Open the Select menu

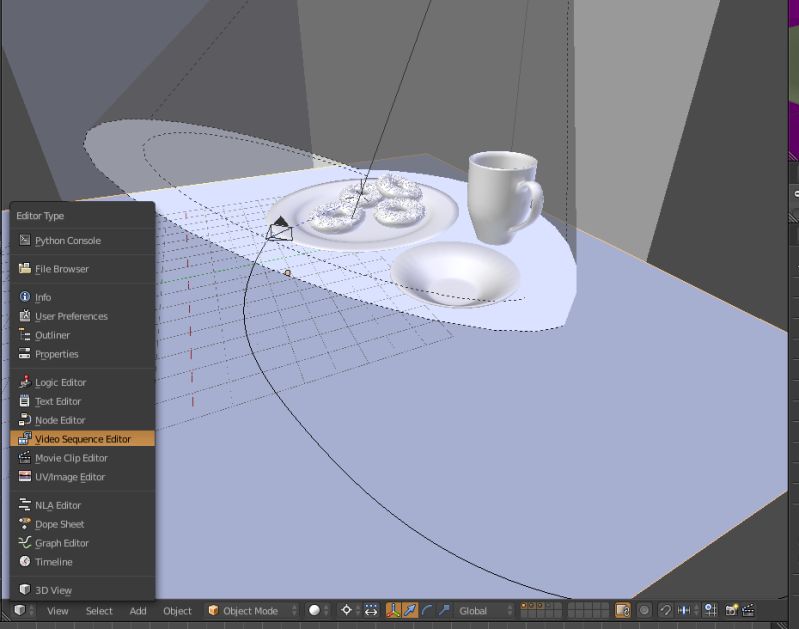99,611
